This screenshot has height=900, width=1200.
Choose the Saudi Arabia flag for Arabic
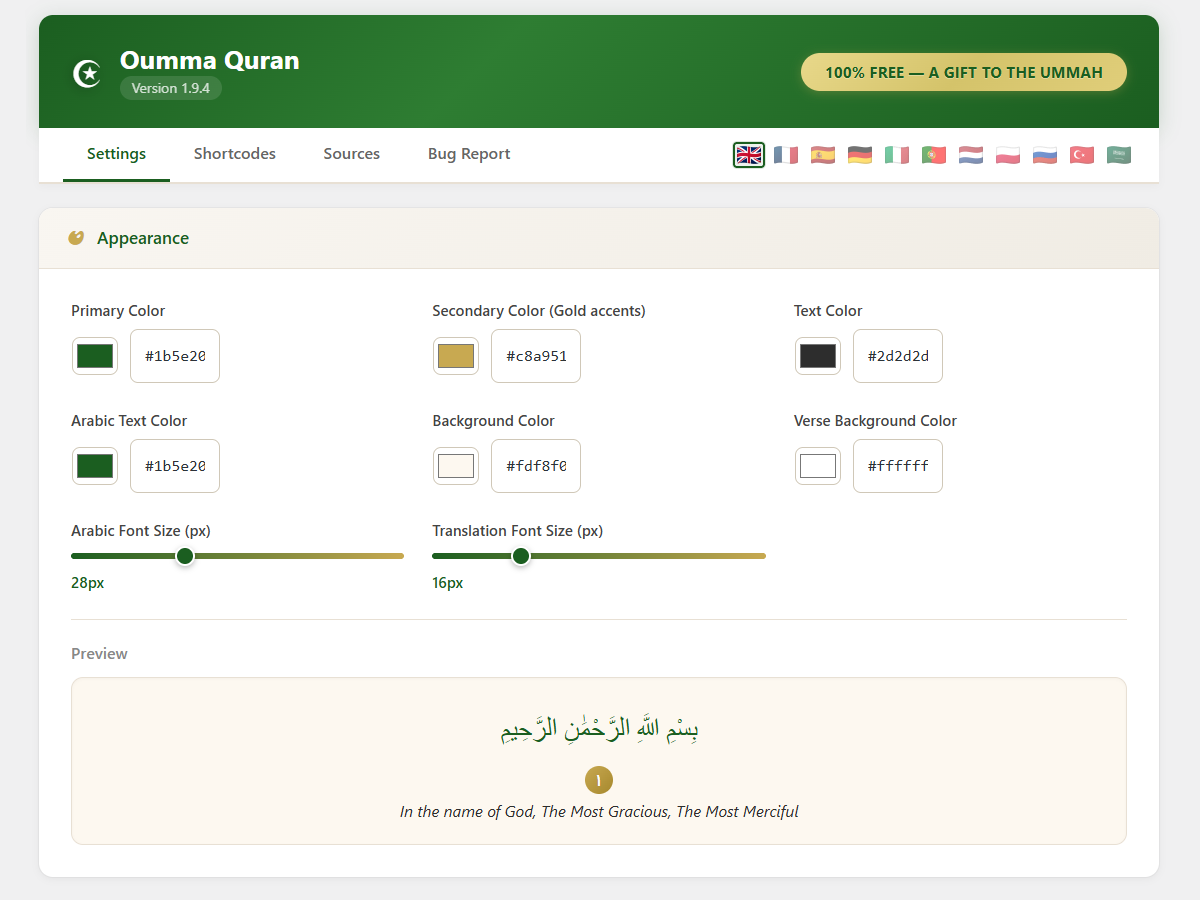pos(1119,155)
